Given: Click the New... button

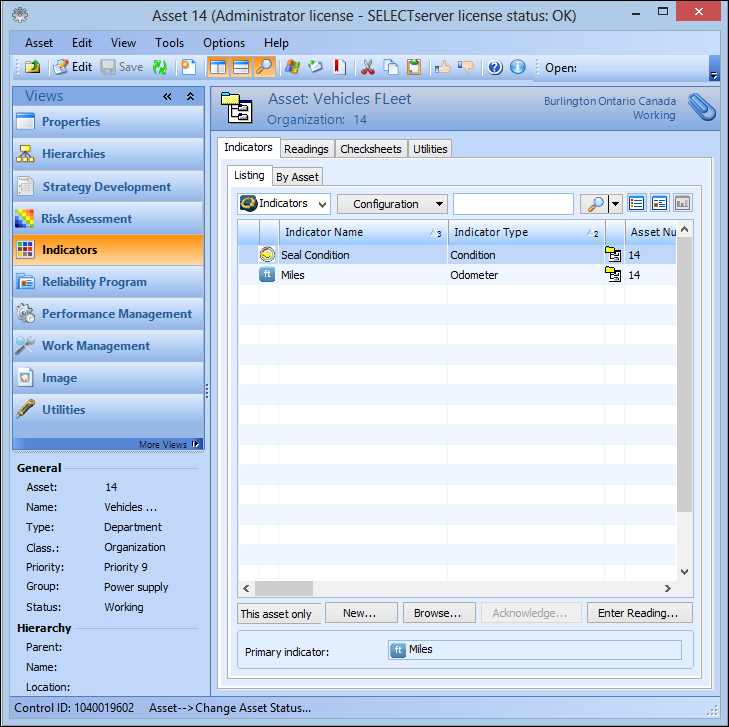Looking at the screenshot, I should tap(359, 613).
